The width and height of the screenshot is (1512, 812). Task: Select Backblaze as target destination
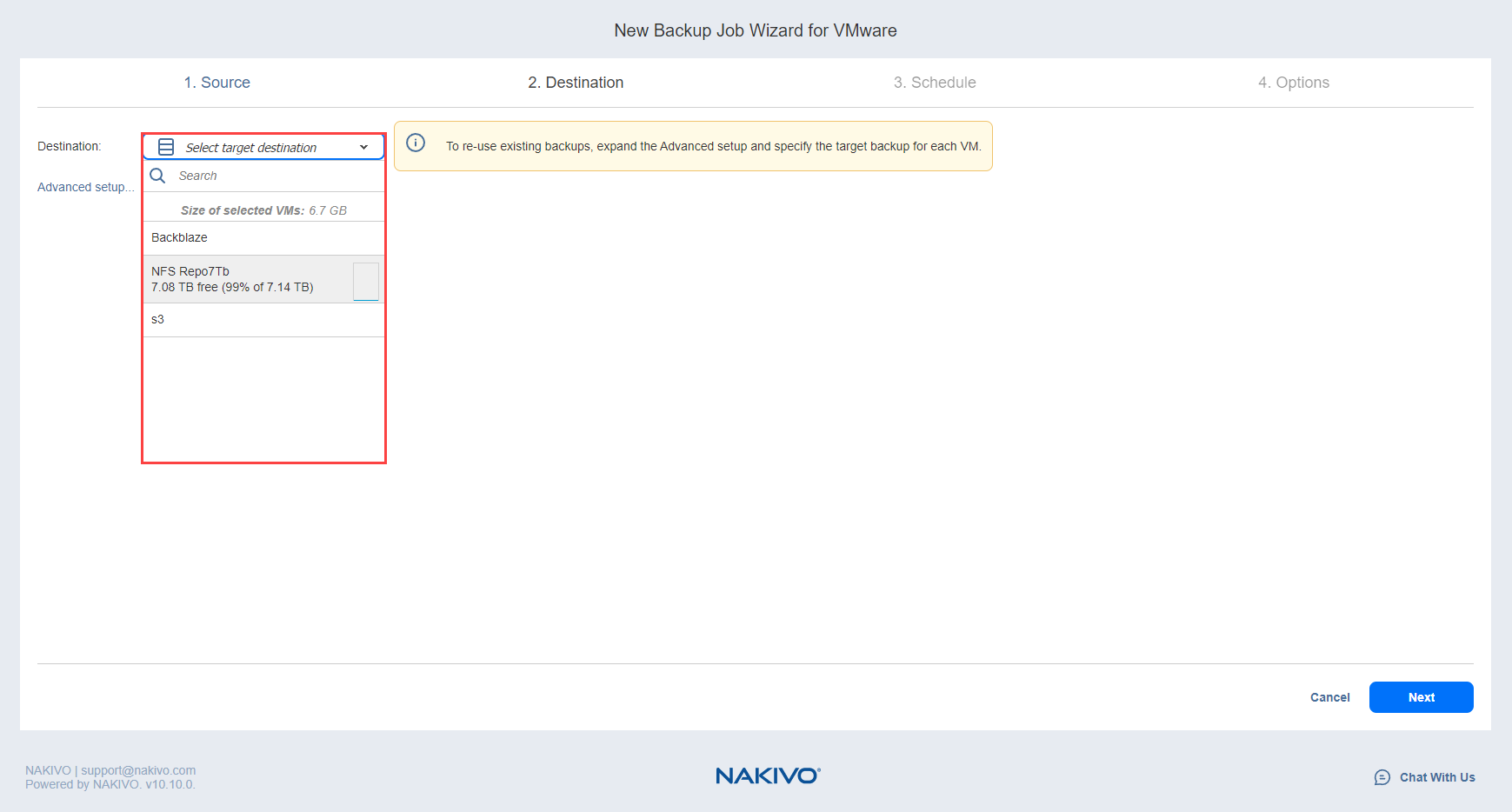click(180, 237)
